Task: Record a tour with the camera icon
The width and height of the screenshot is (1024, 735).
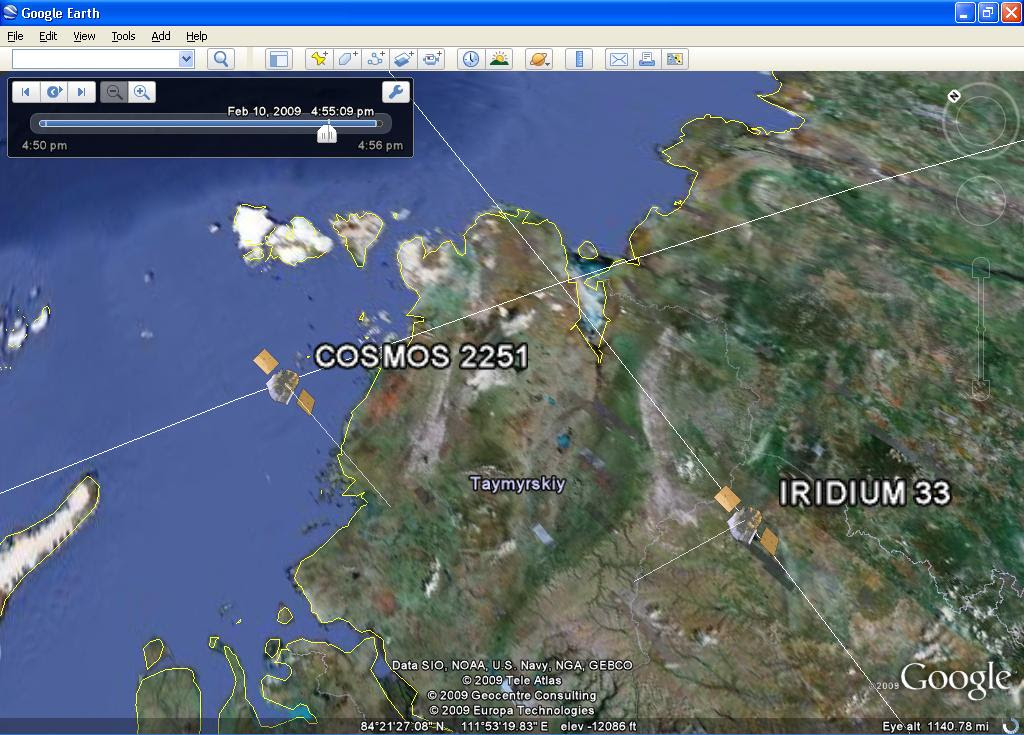Action: pos(431,59)
